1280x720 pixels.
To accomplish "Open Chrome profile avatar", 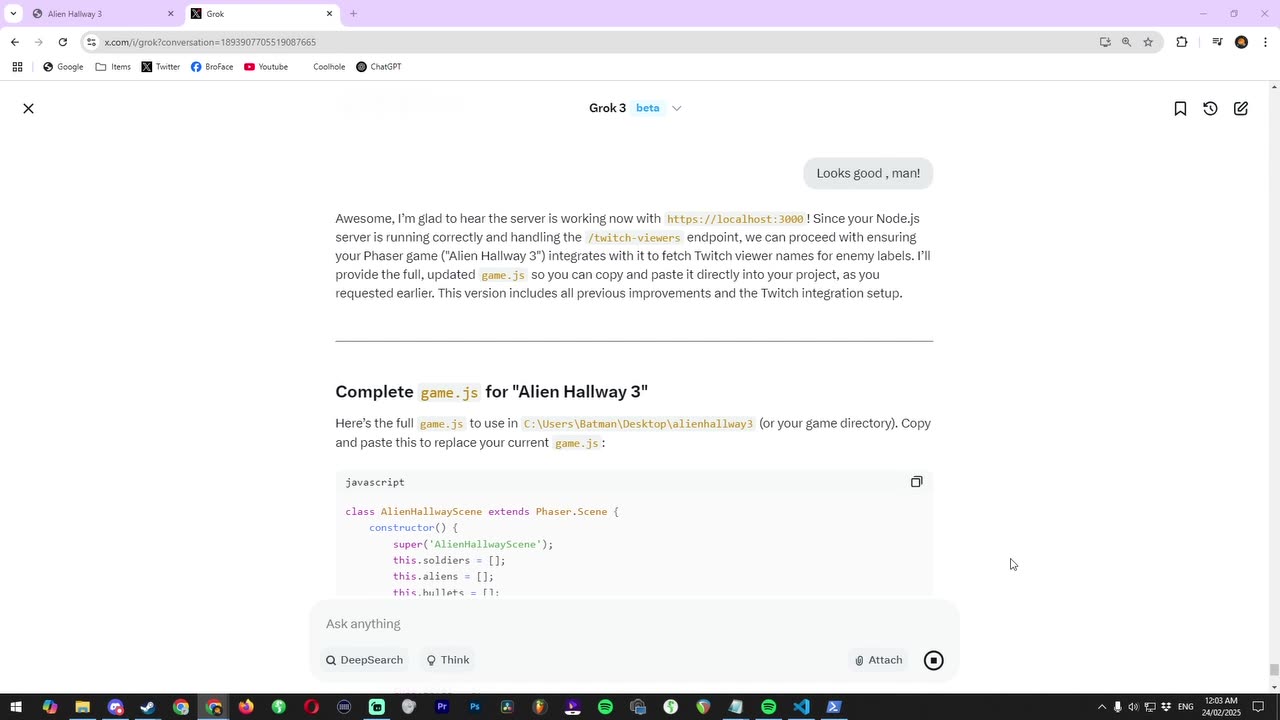I will click(x=1241, y=42).
